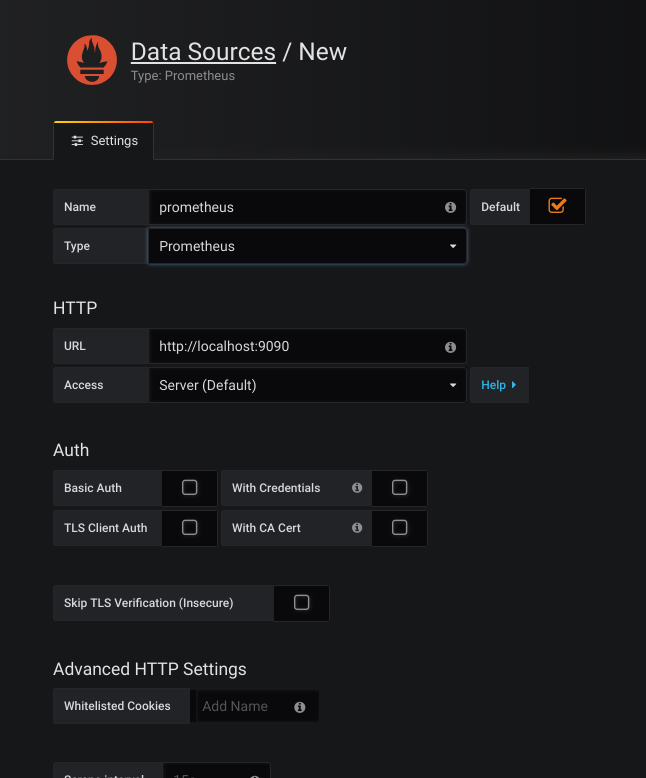Click the Basic Auth label

coord(93,488)
